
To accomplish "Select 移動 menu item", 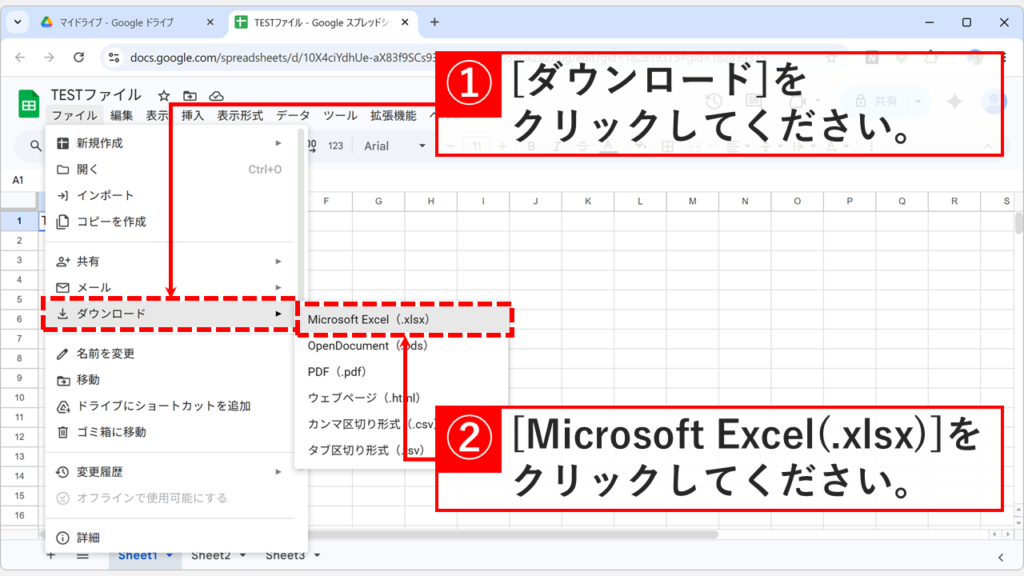I will coord(170,379).
